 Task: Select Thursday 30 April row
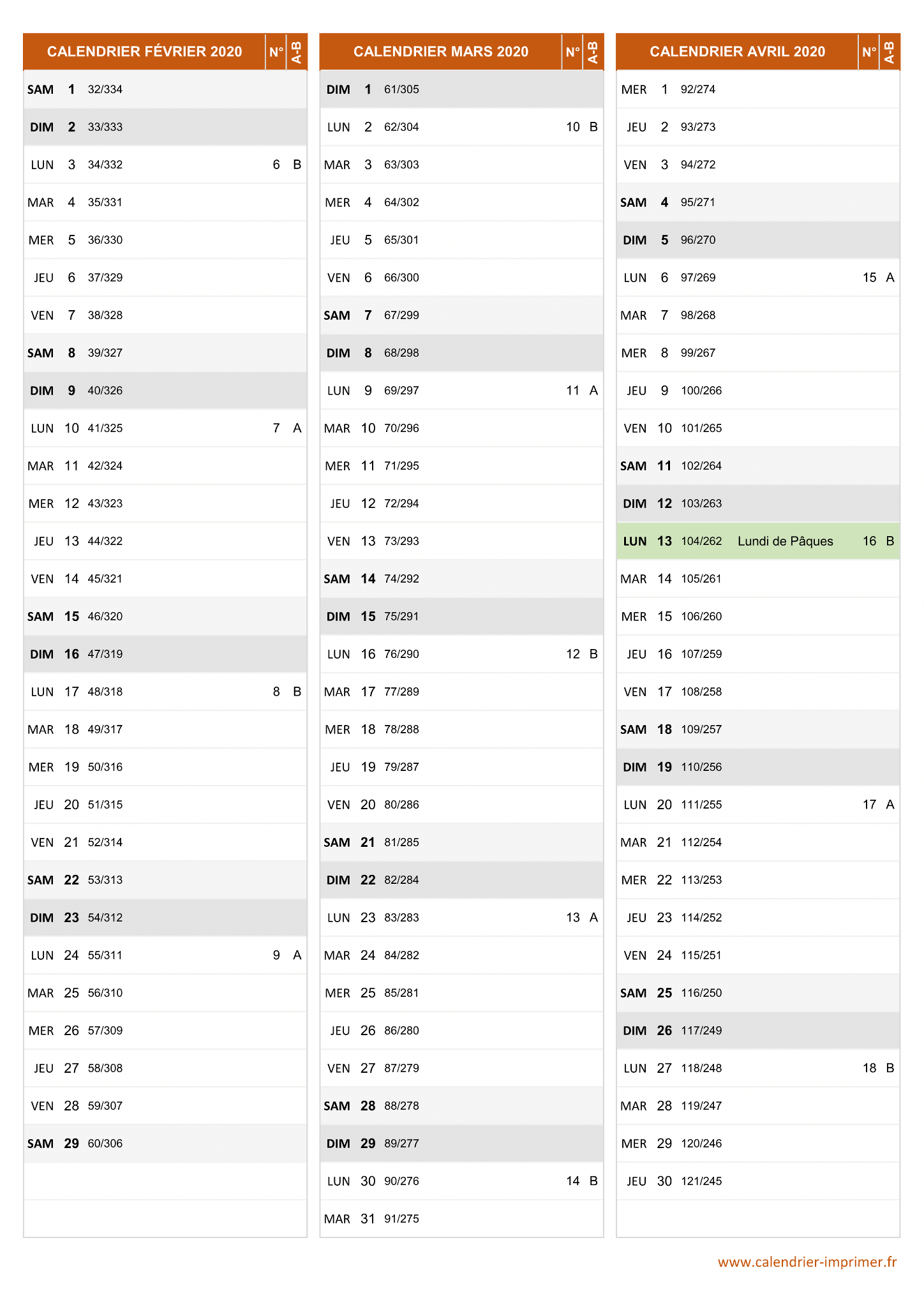758,1181
